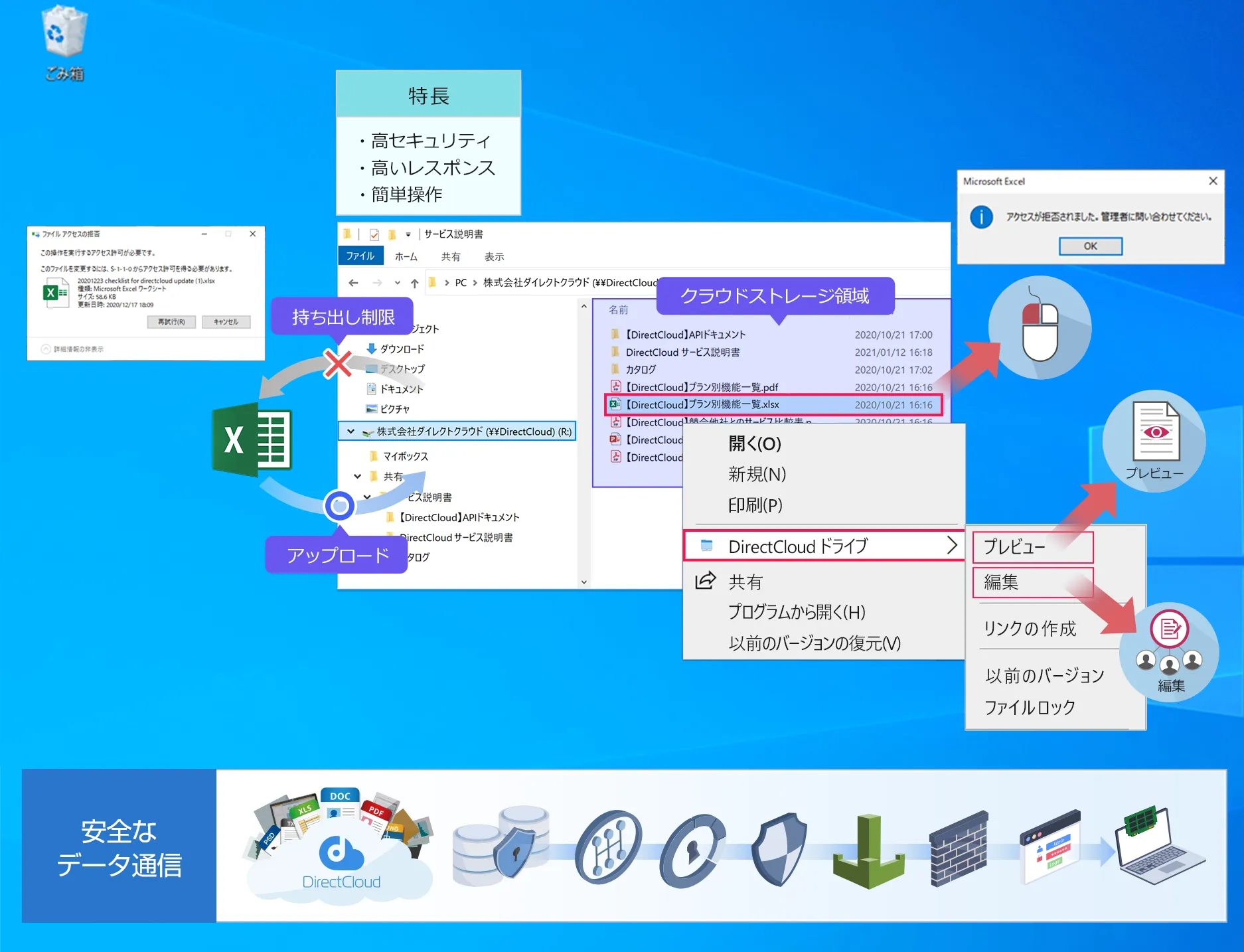Screen dimensions: 1244x952
Task: Collapse the サービス説明書 folder tree node
Action: click(368, 497)
